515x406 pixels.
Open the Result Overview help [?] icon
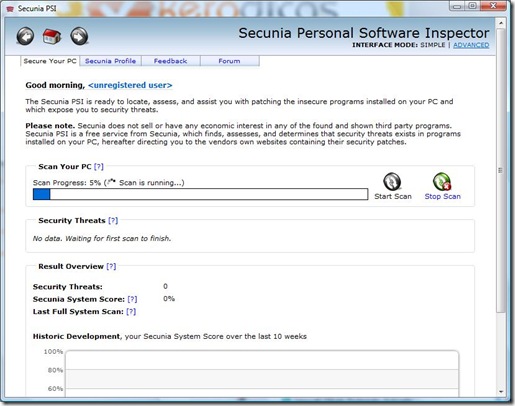point(111,266)
